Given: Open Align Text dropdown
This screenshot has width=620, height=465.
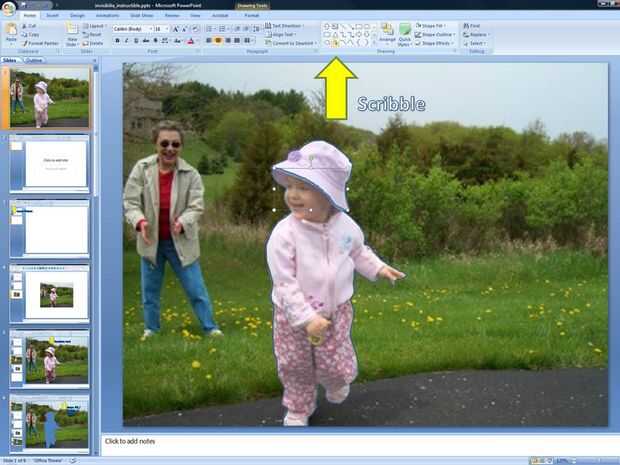Looking at the screenshot, I should [x=281, y=34].
